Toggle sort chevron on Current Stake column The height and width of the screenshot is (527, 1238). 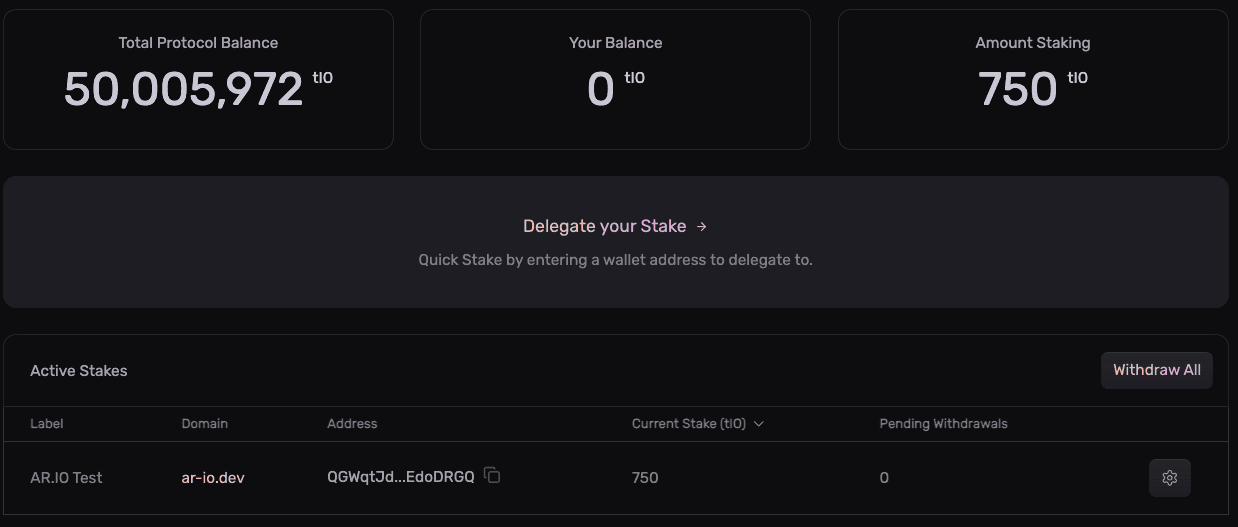click(759, 424)
